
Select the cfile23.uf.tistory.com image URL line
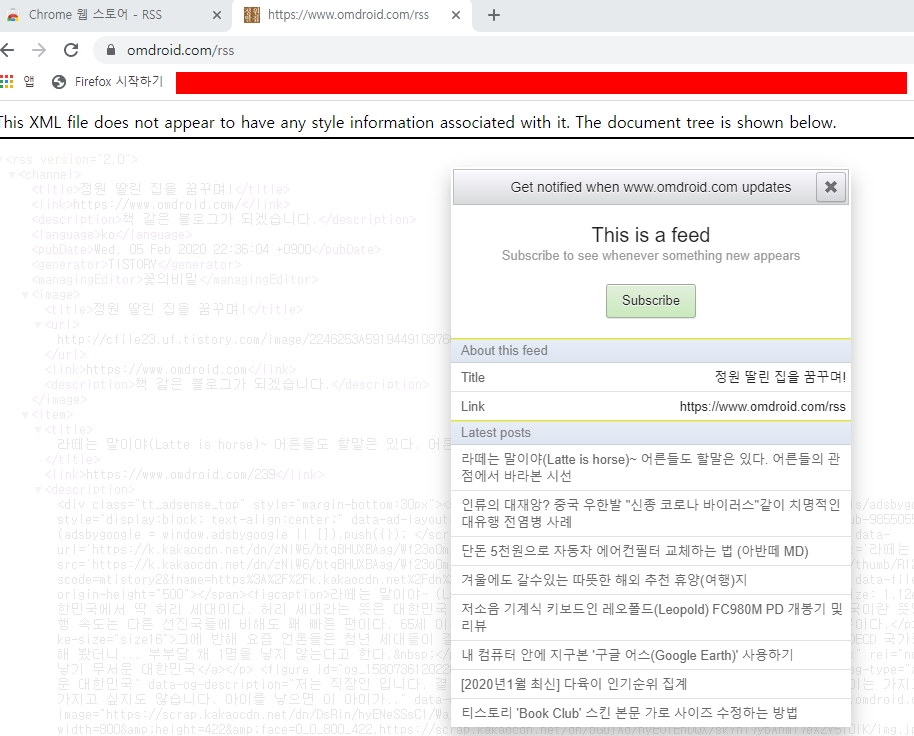pyautogui.click(x=254, y=340)
